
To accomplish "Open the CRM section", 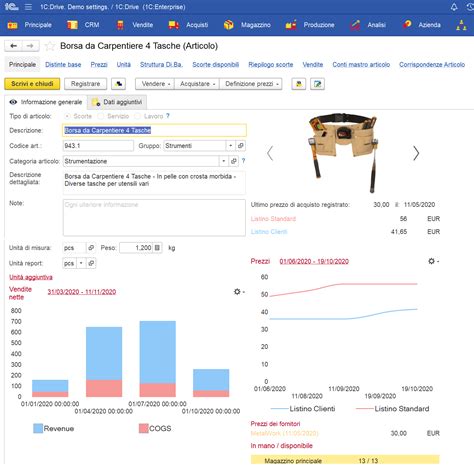I will 83,25.
